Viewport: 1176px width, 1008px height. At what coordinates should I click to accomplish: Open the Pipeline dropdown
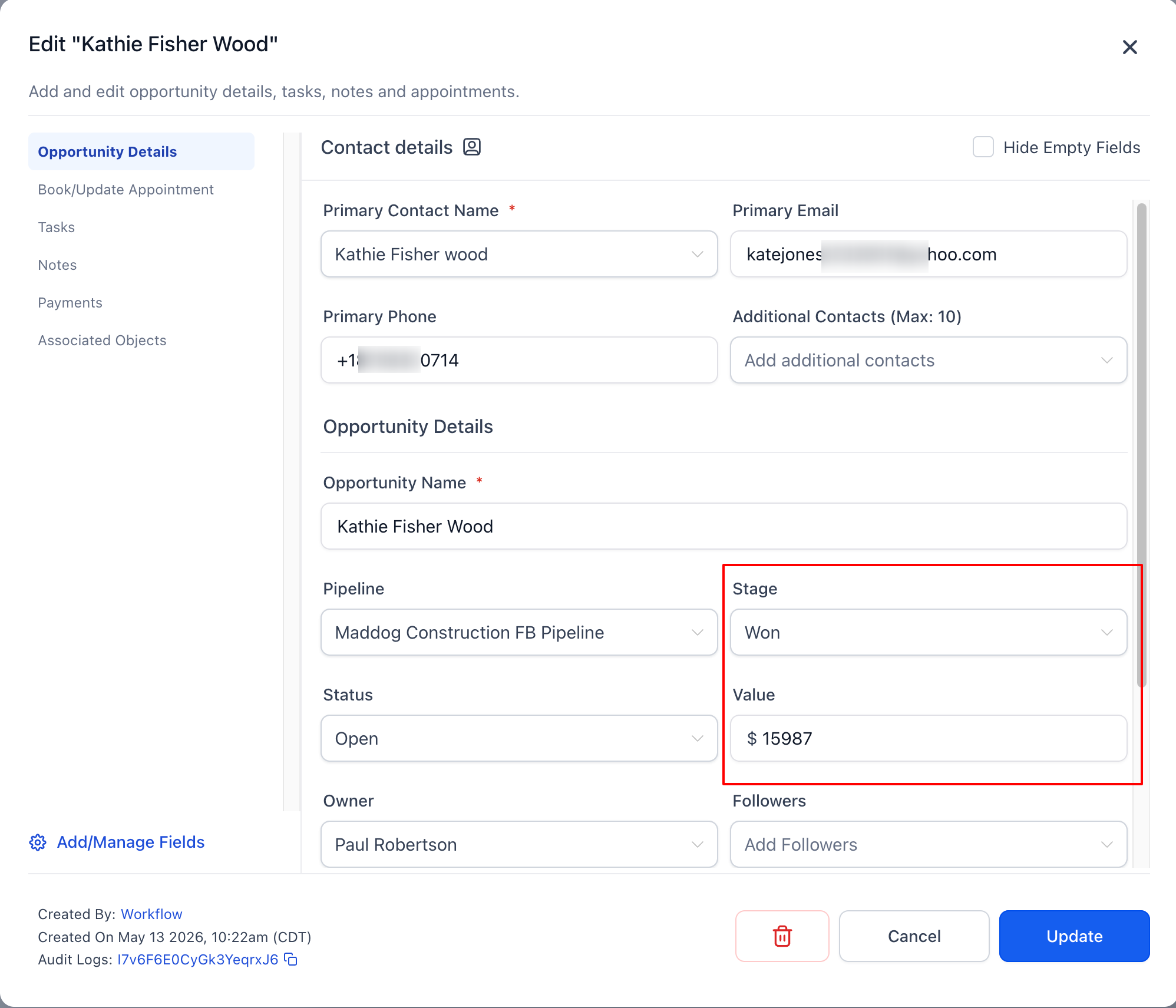pos(519,632)
